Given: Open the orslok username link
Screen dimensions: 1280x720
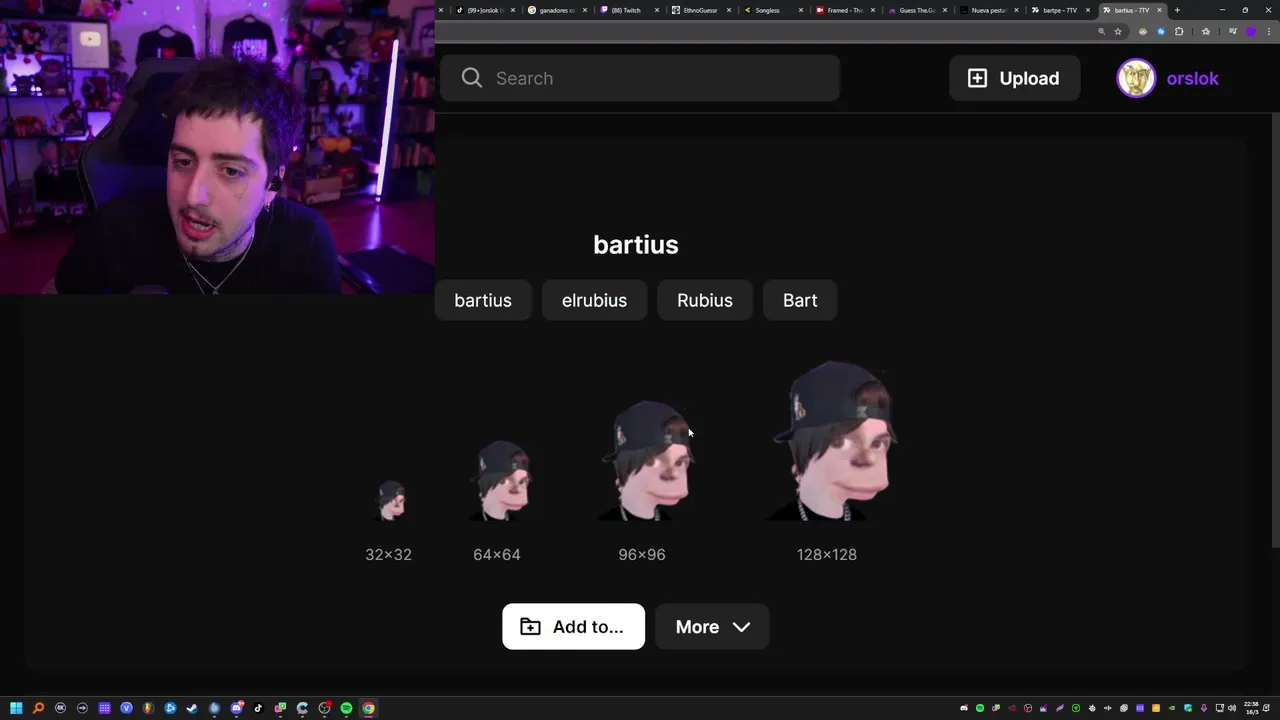Looking at the screenshot, I should coord(1192,78).
